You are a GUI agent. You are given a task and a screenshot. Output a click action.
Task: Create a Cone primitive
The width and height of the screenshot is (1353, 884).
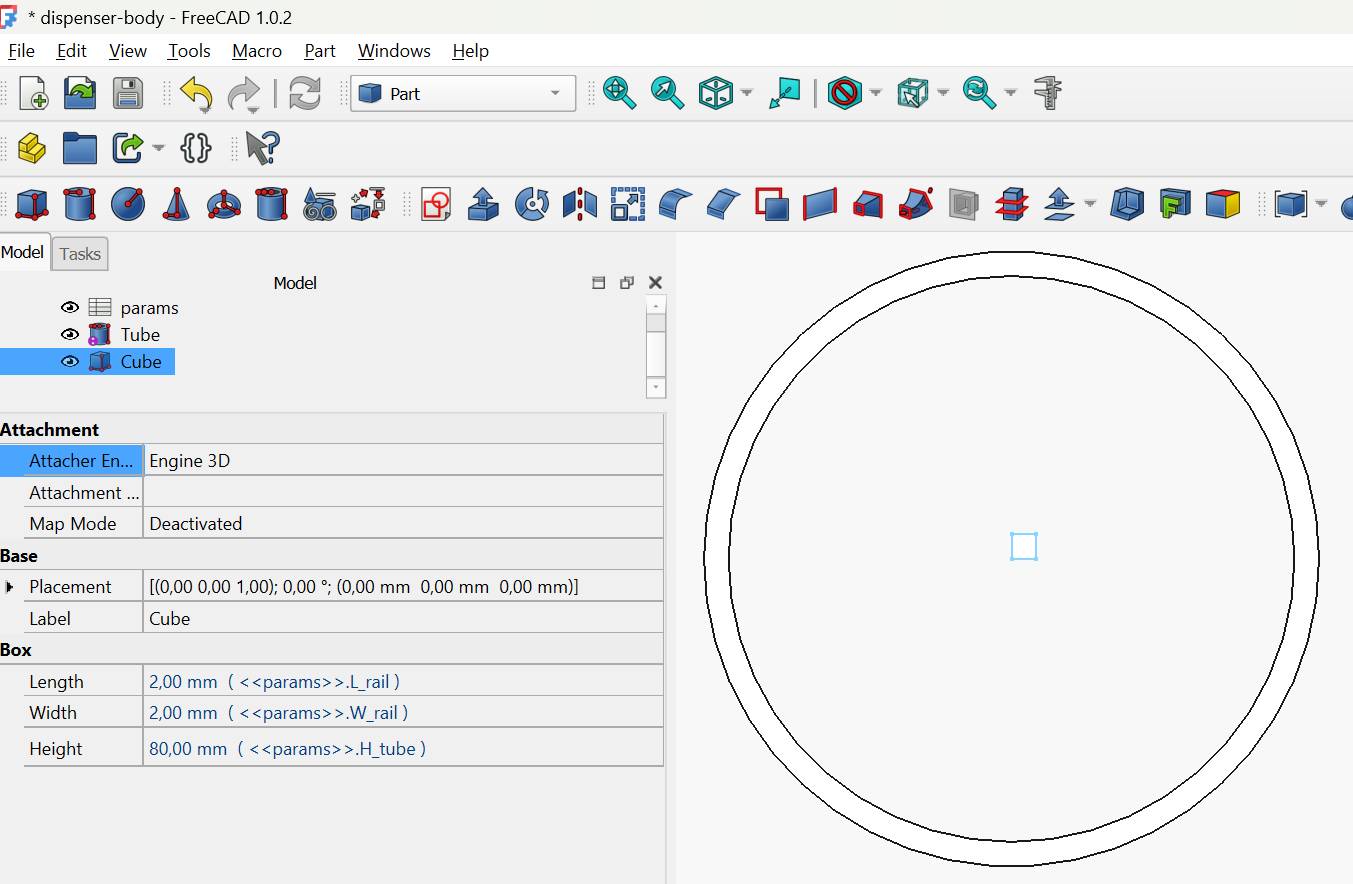[176, 204]
